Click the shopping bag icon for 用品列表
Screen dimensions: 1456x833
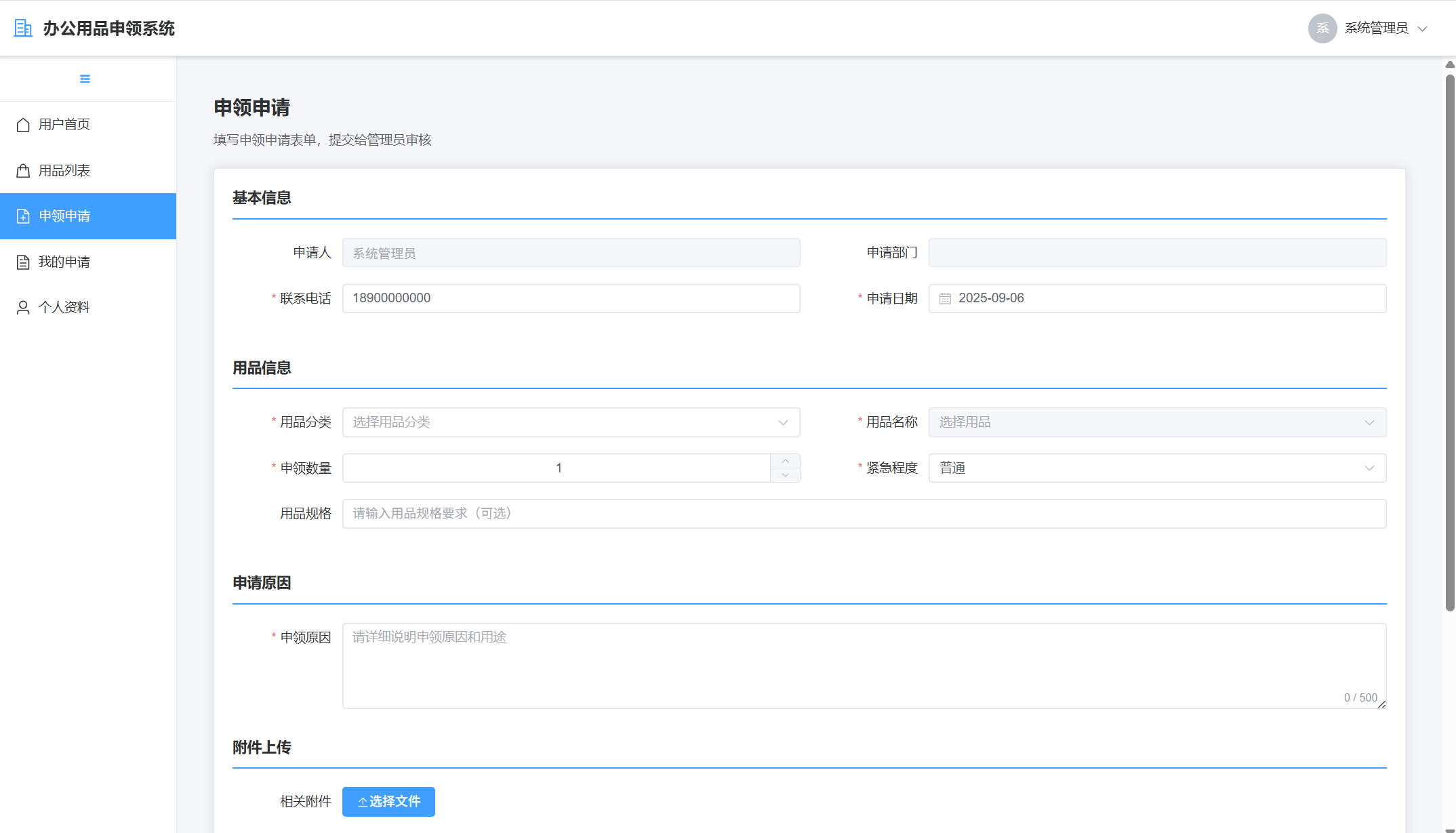23,171
